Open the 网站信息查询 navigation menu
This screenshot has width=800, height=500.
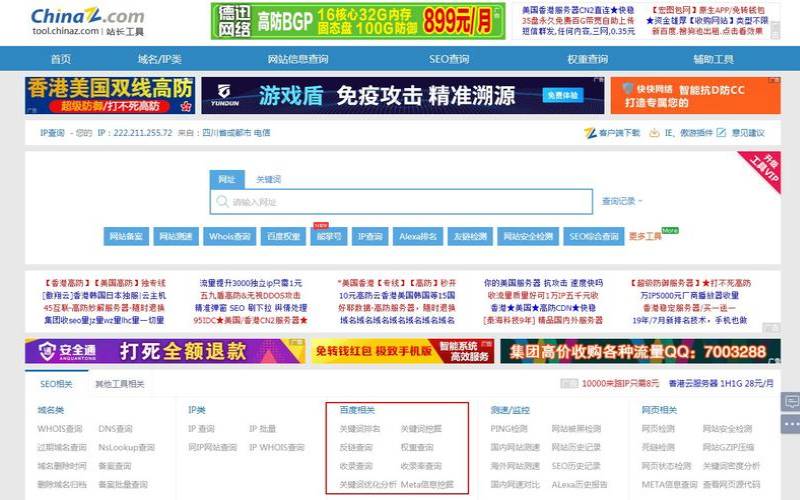point(298,59)
